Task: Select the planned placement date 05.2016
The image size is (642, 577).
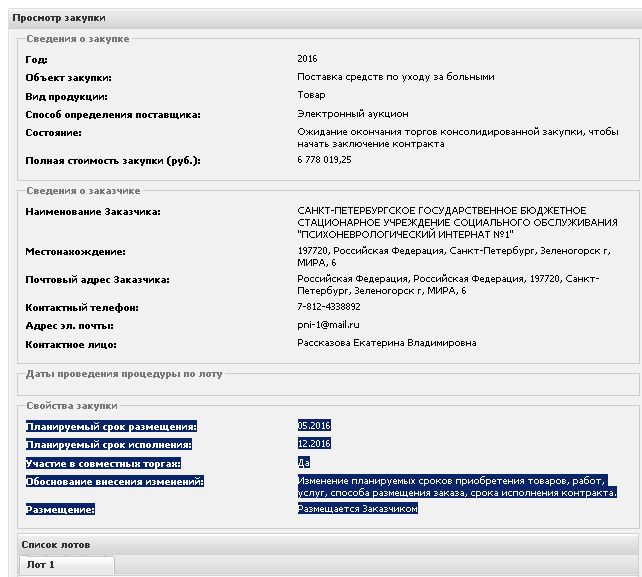Action: tap(314, 425)
